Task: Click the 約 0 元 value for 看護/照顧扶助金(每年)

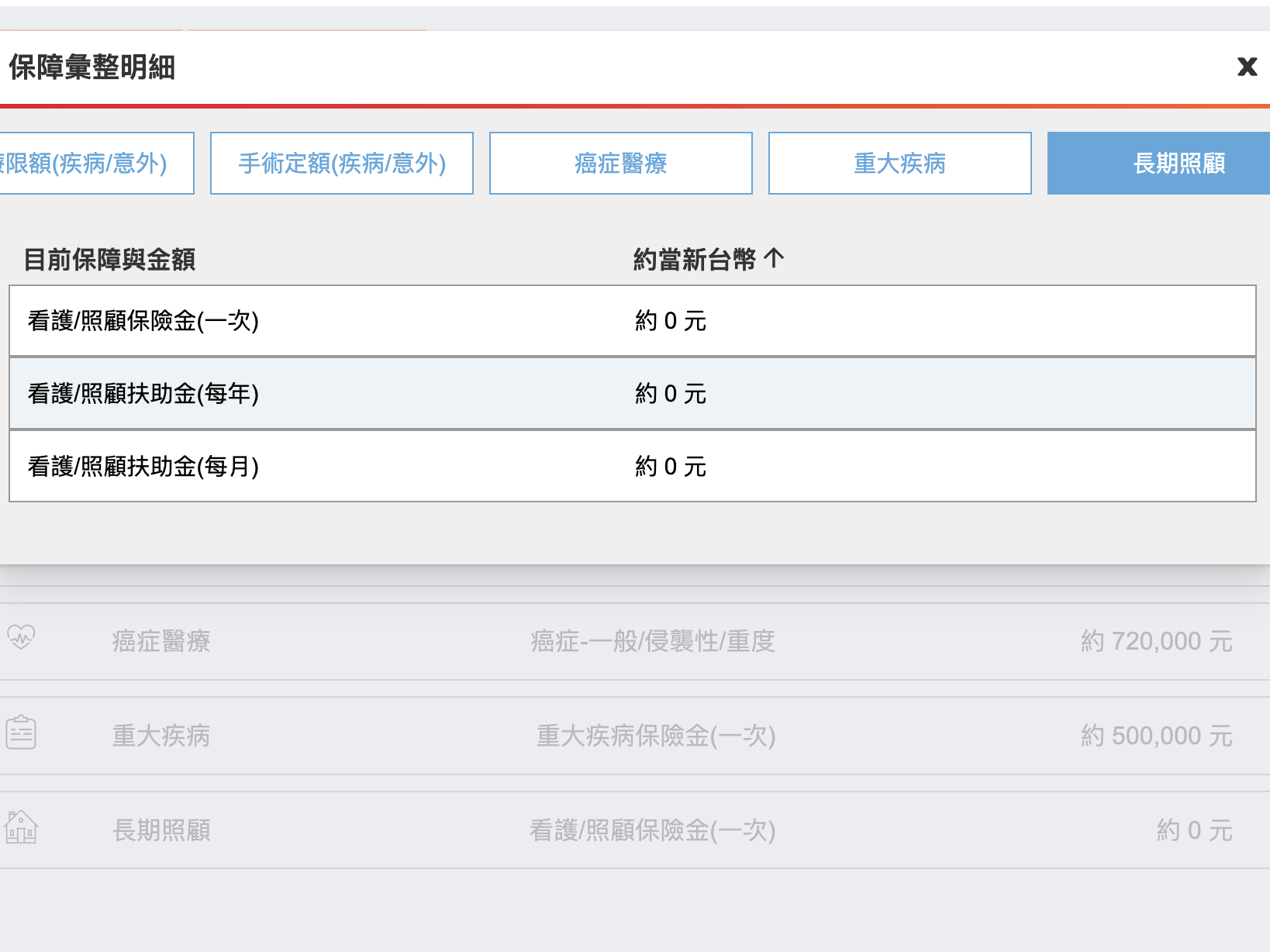Action: coord(671,394)
